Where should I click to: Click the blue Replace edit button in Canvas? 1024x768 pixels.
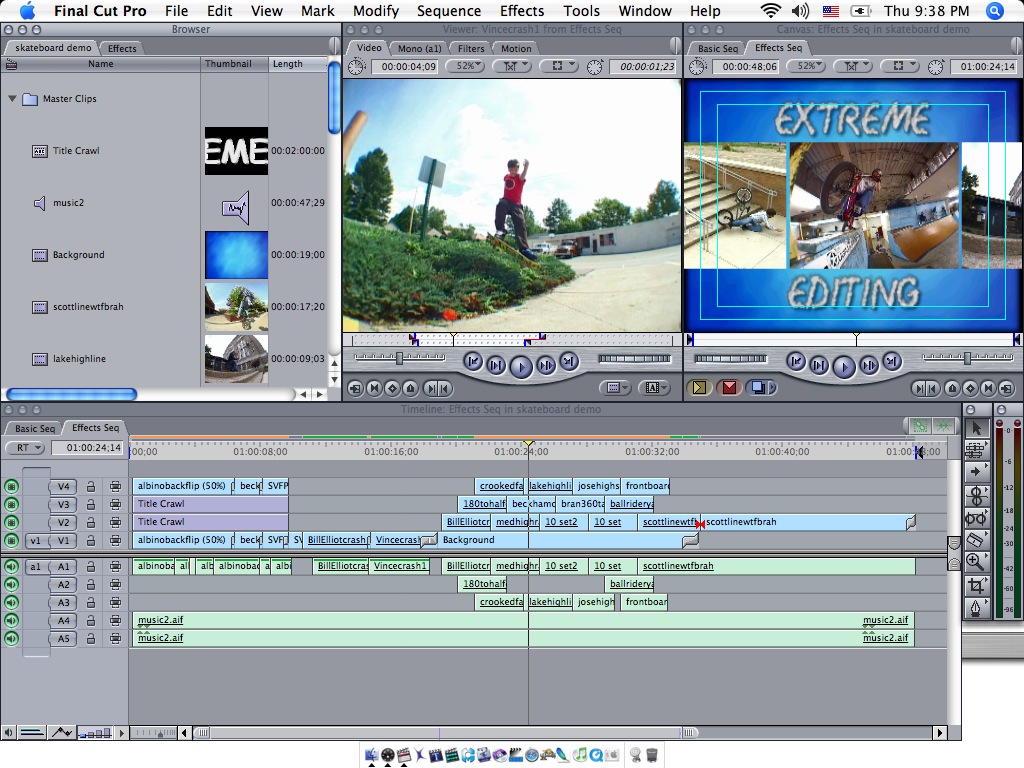(759, 388)
